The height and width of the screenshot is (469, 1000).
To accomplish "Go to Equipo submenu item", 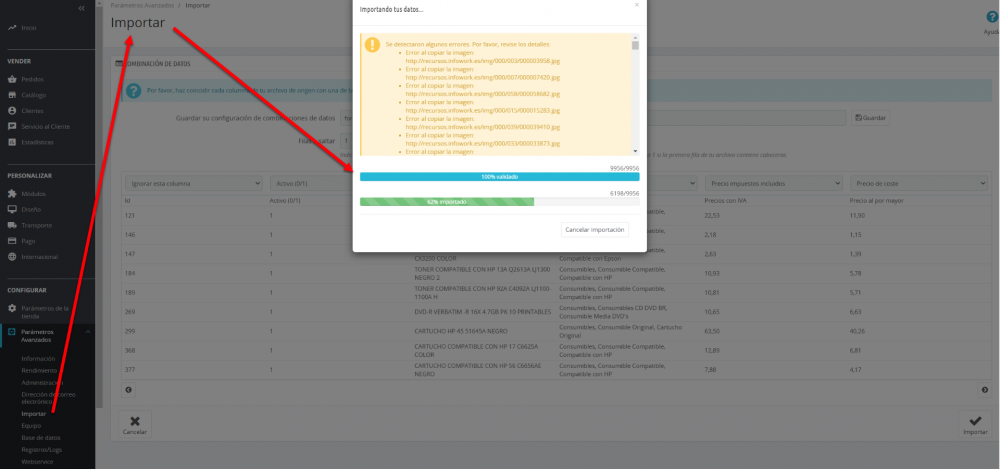I will pos(31,426).
